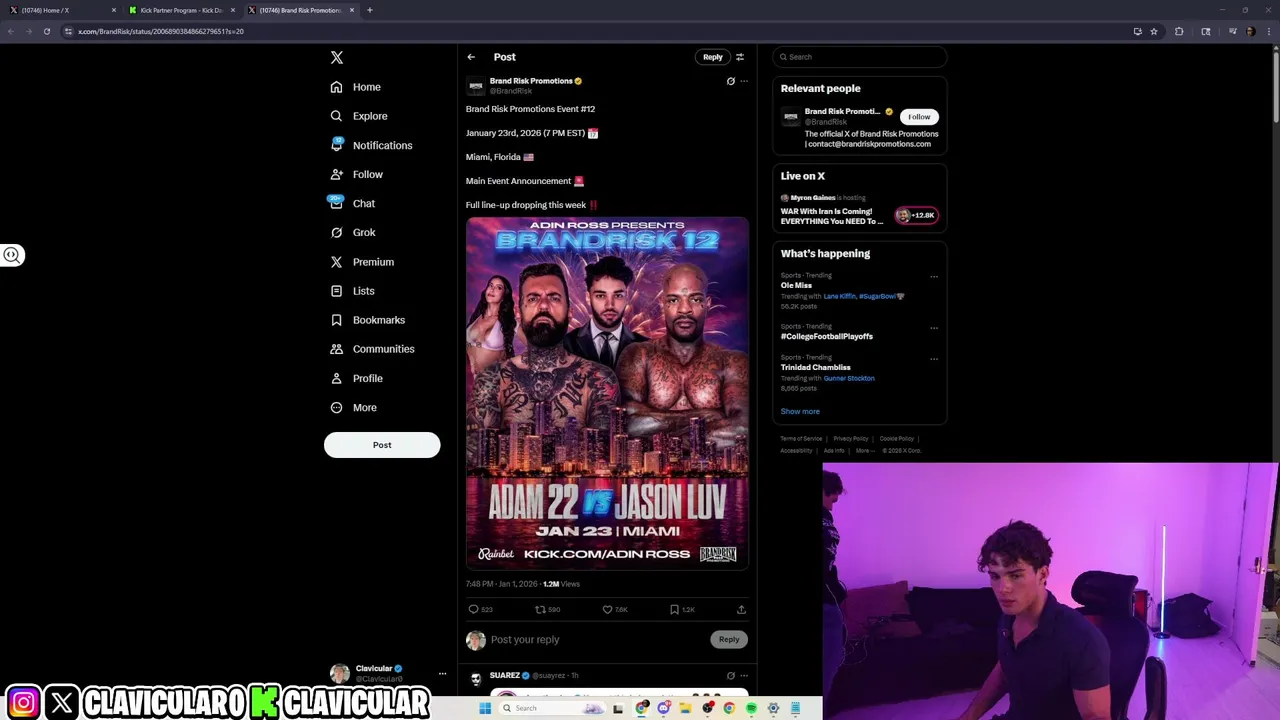Open the BrandRisk 12 event poster image

(607, 393)
